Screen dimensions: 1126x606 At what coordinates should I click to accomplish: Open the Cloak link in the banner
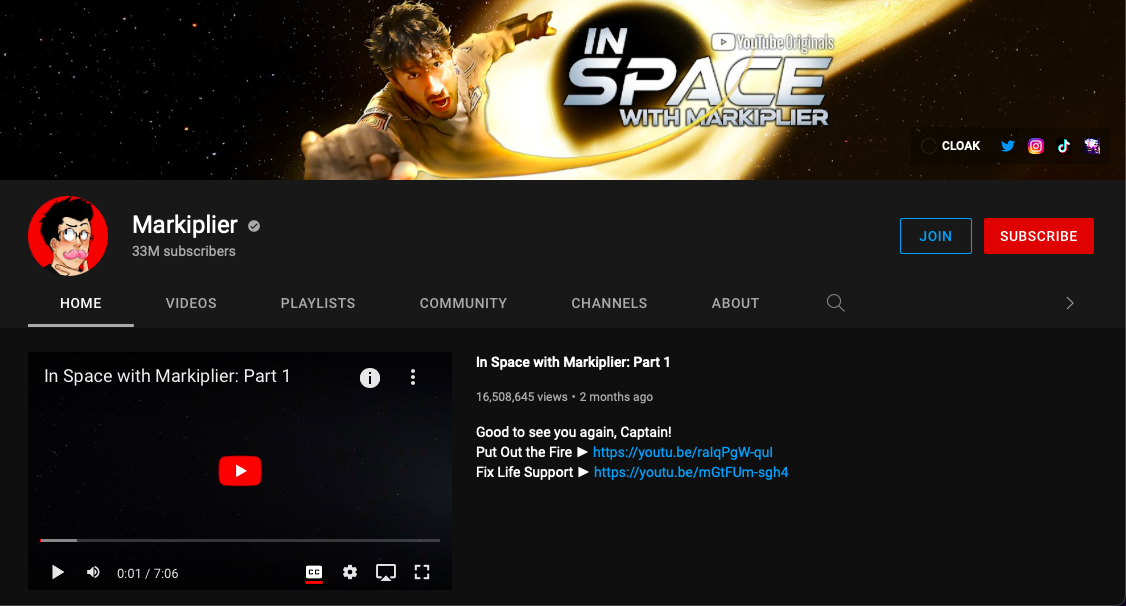click(951, 146)
